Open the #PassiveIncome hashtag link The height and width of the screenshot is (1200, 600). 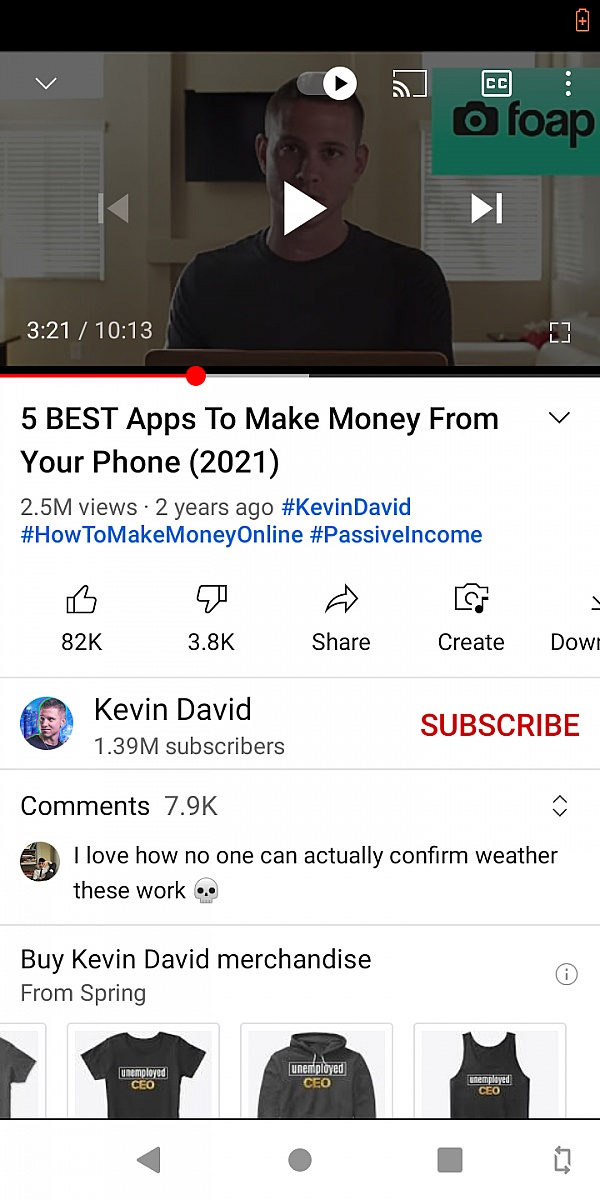[396, 535]
